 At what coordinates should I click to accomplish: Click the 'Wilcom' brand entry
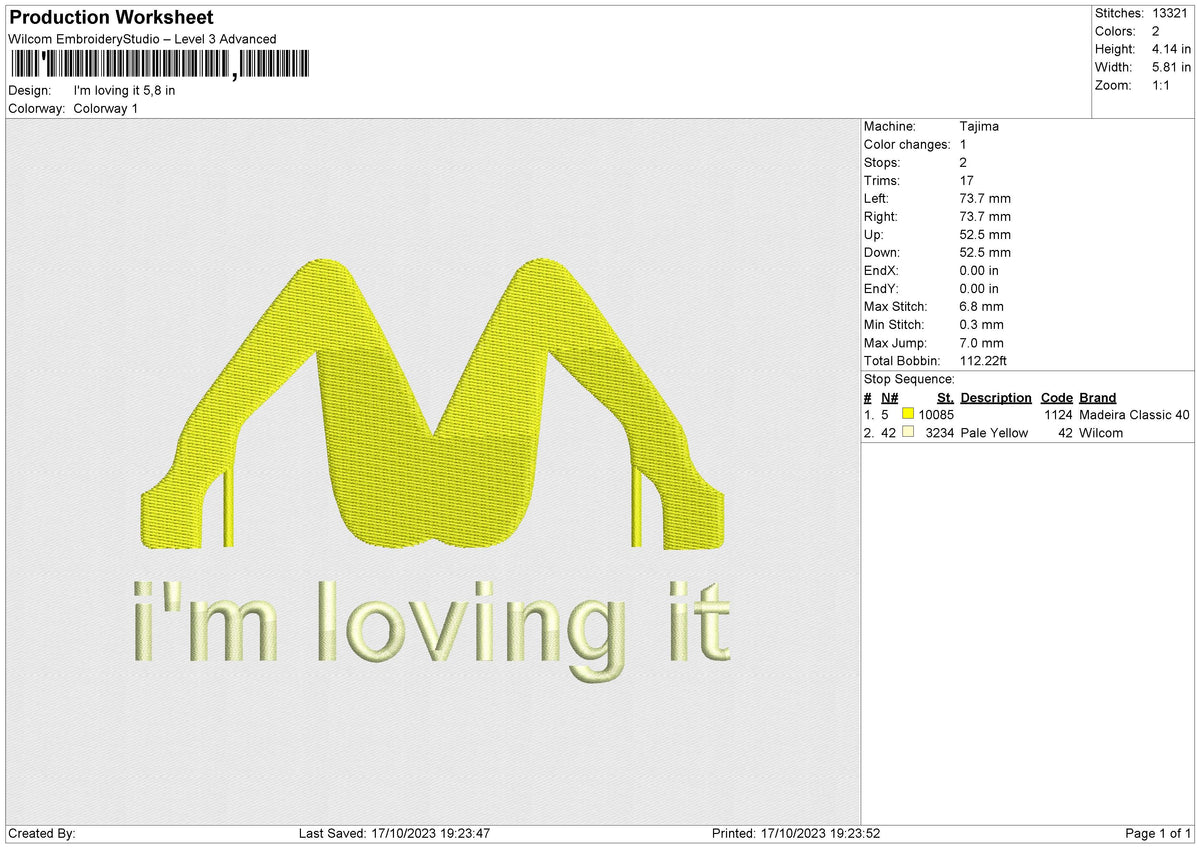pyautogui.click(x=1101, y=433)
